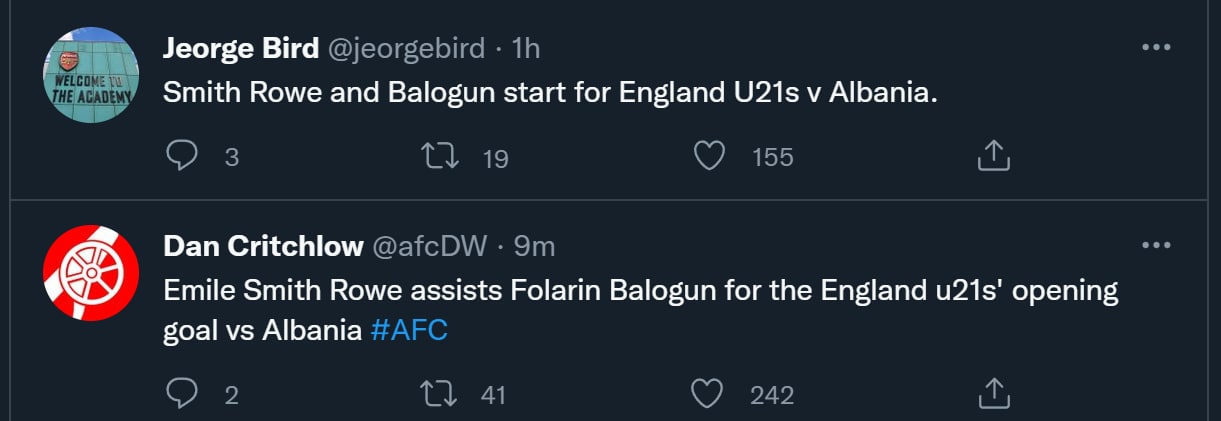1221x421 pixels.
Task: Share Dan Critchlow's tweet
Action: click(993, 394)
